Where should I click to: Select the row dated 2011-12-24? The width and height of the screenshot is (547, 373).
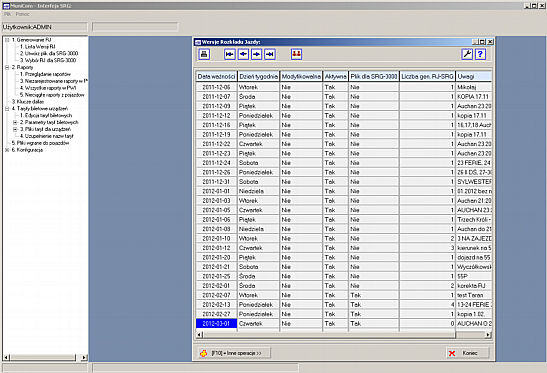[344, 163]
